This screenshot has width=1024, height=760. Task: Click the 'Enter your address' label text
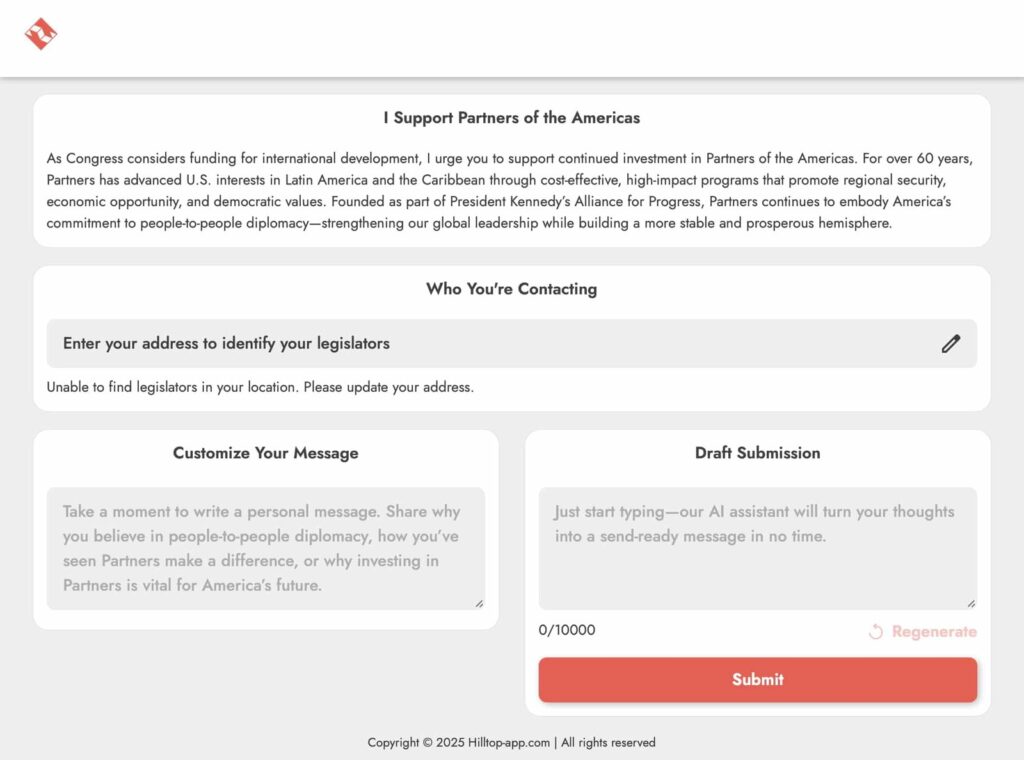coord(226,343)
